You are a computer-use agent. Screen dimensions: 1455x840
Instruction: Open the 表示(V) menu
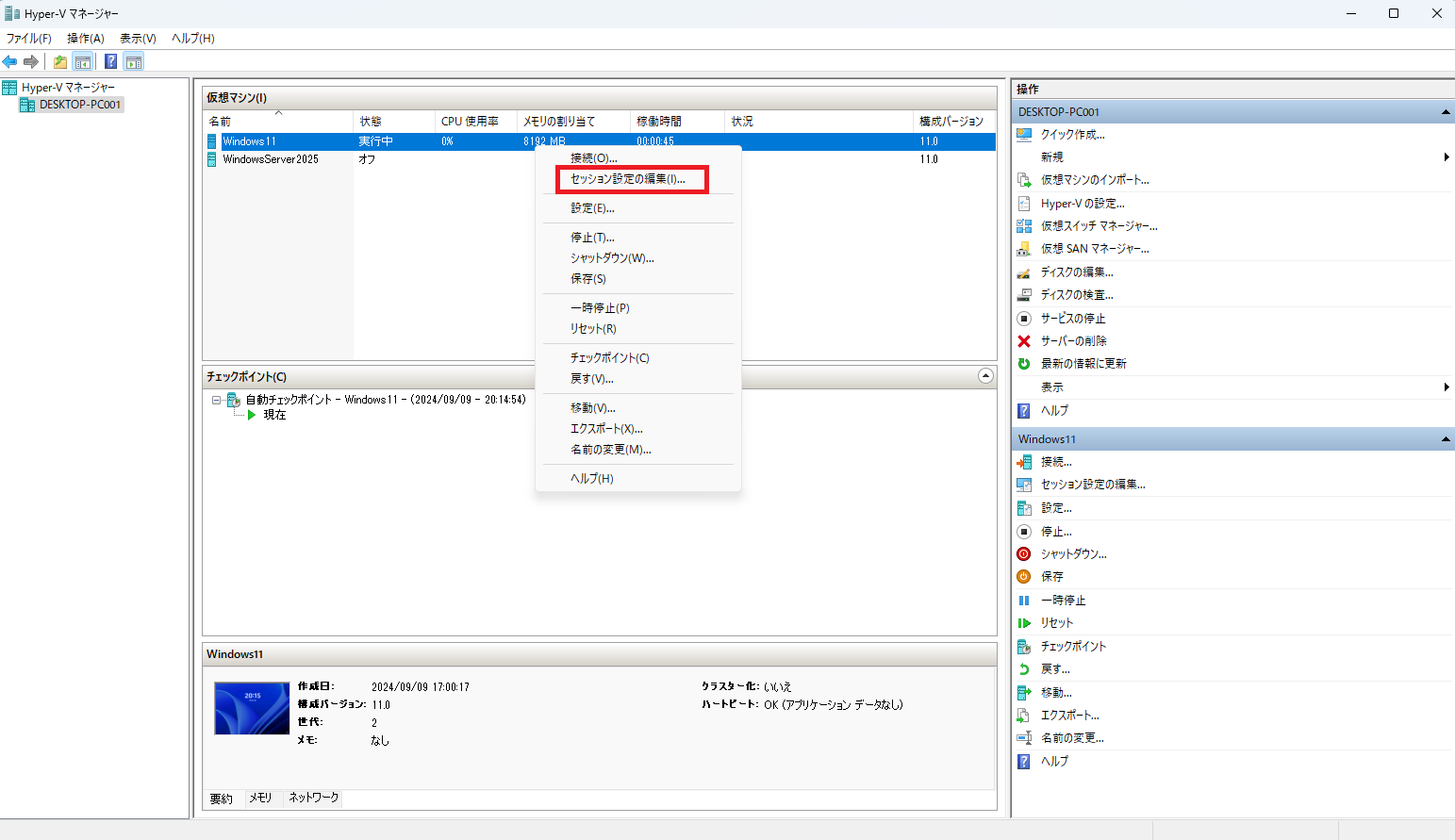[x=138, y=39]
